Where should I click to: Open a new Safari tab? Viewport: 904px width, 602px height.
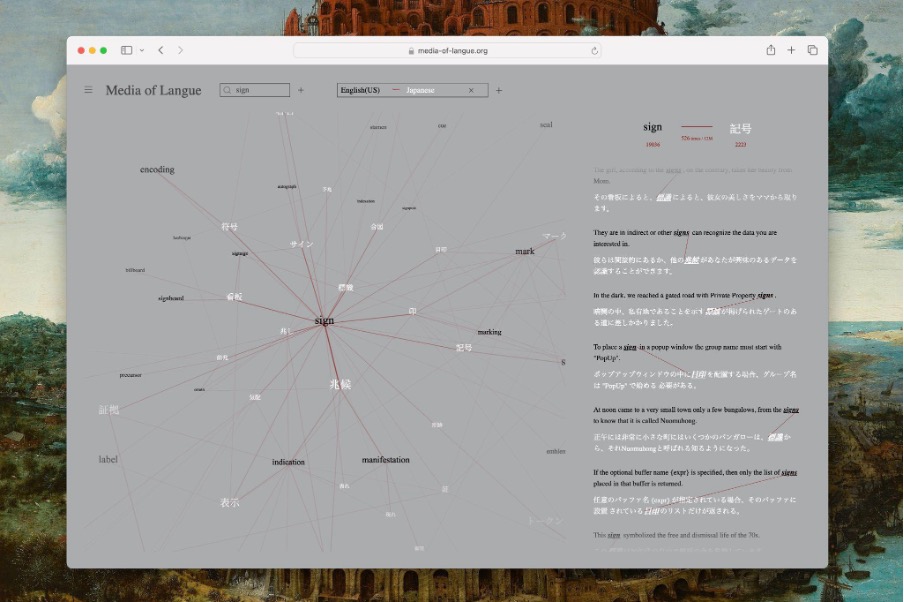791,50
